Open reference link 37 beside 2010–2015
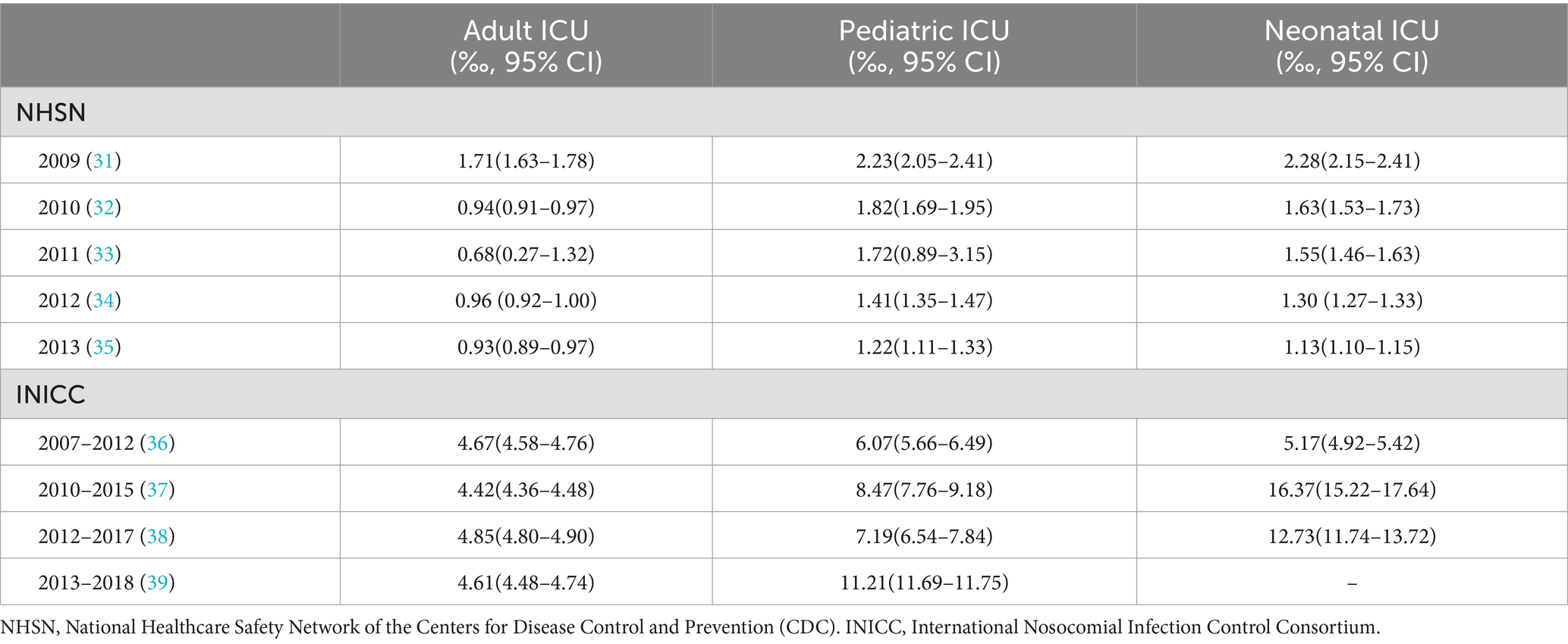 [x=157, y=489]
